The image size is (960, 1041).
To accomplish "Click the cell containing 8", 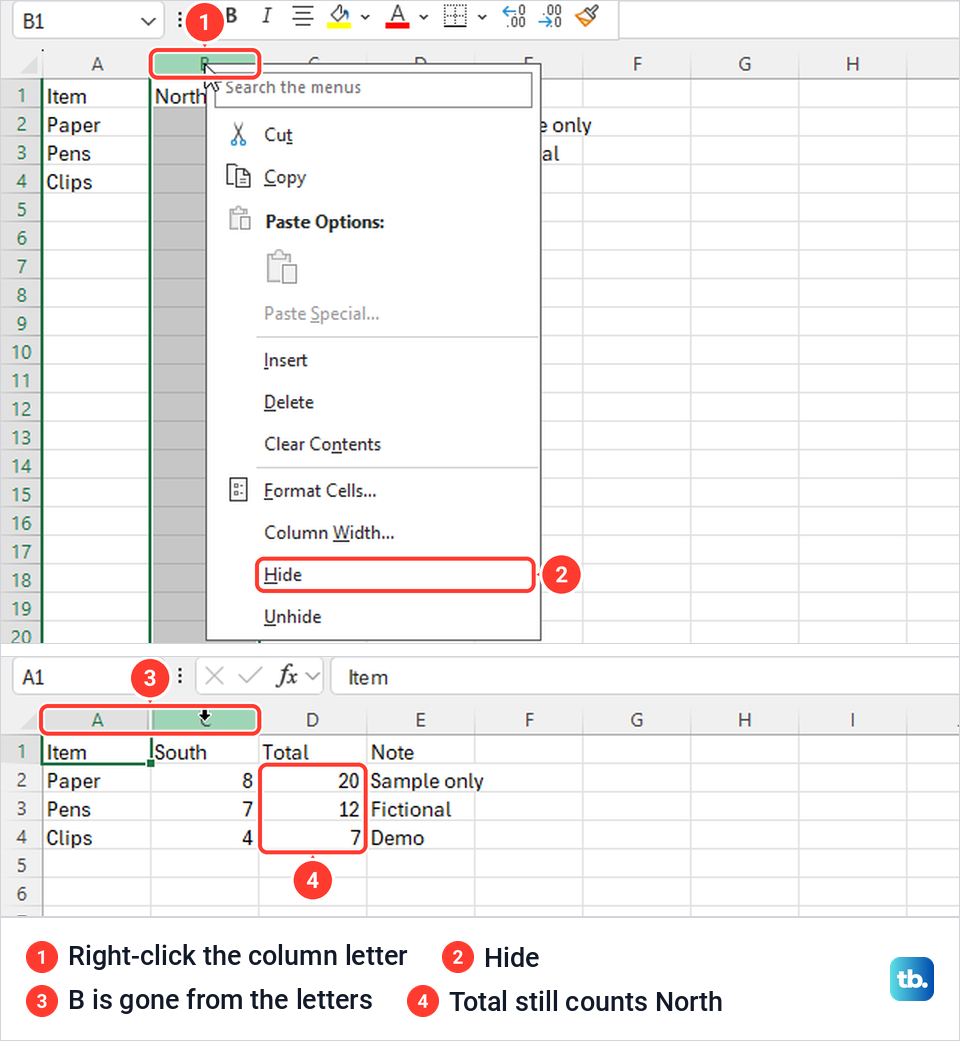I will (x=204, y=781).
